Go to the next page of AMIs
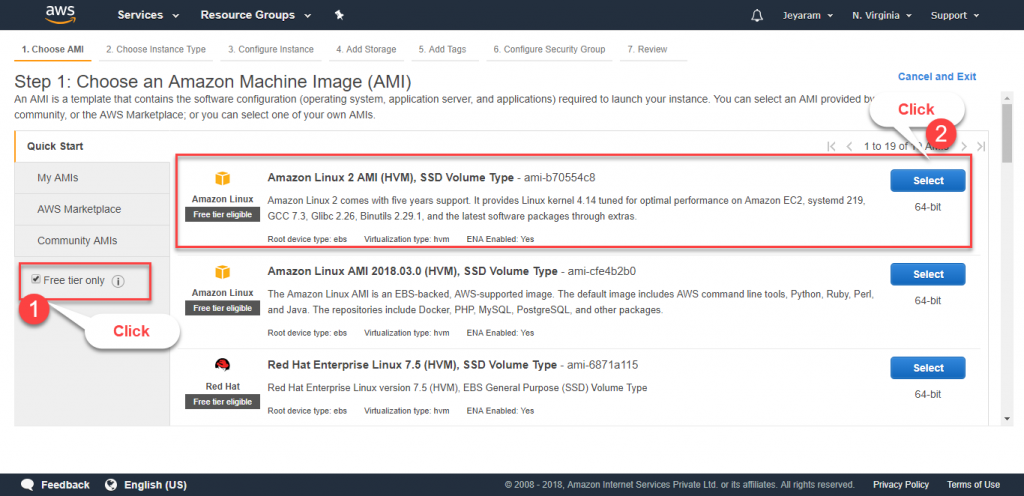 coord(964,146)
